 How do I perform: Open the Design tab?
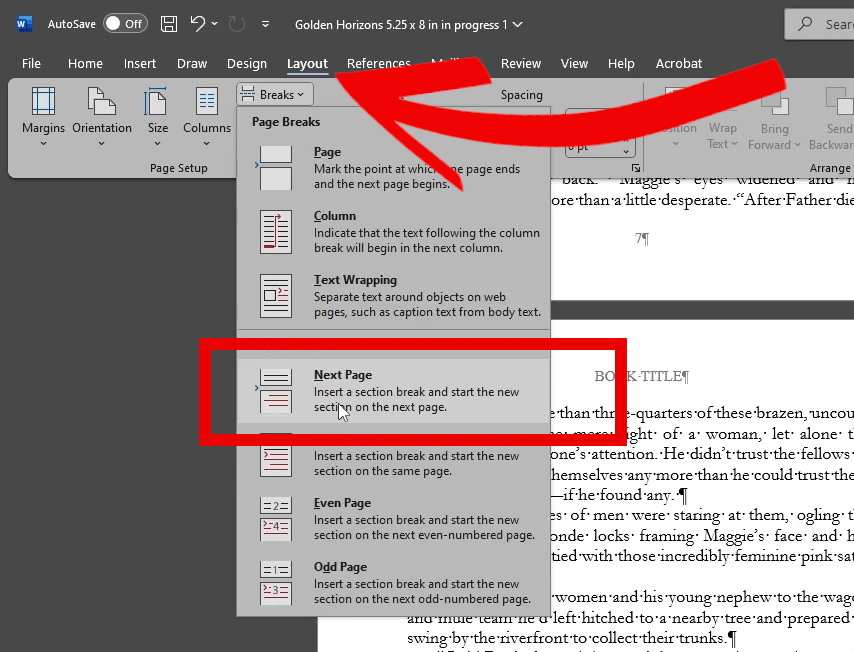[247, 64]
